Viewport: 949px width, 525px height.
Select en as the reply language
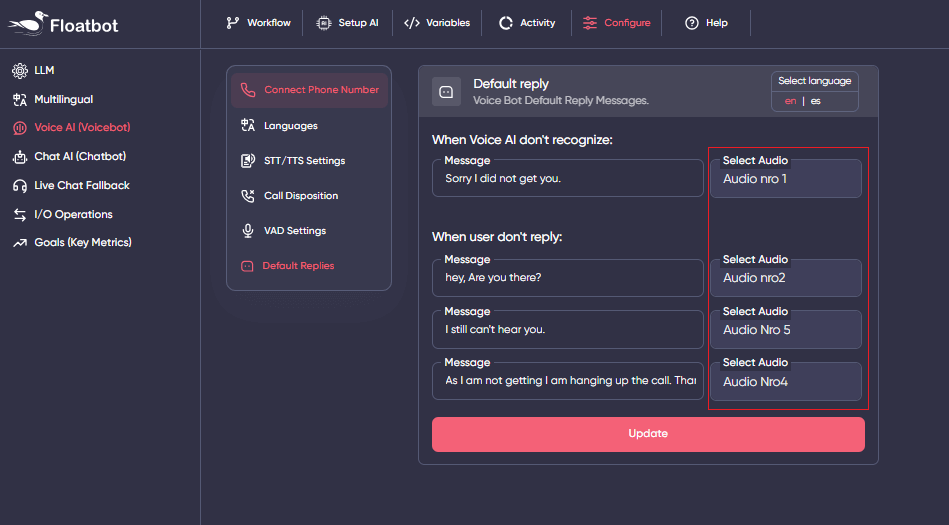[x=791, y=101]
